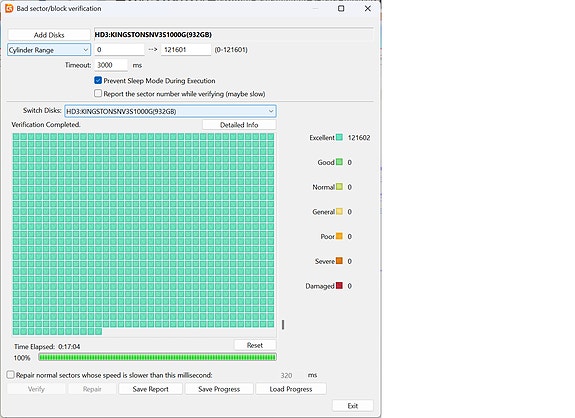
Task: Click the Reset button
Action: [255, 345]
